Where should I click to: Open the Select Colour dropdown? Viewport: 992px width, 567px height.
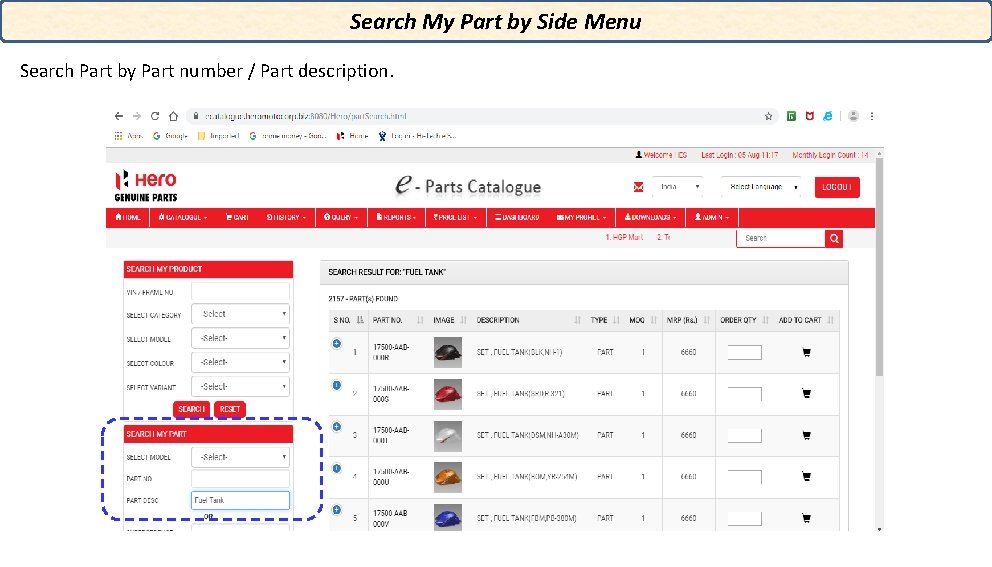coord(240,362)
